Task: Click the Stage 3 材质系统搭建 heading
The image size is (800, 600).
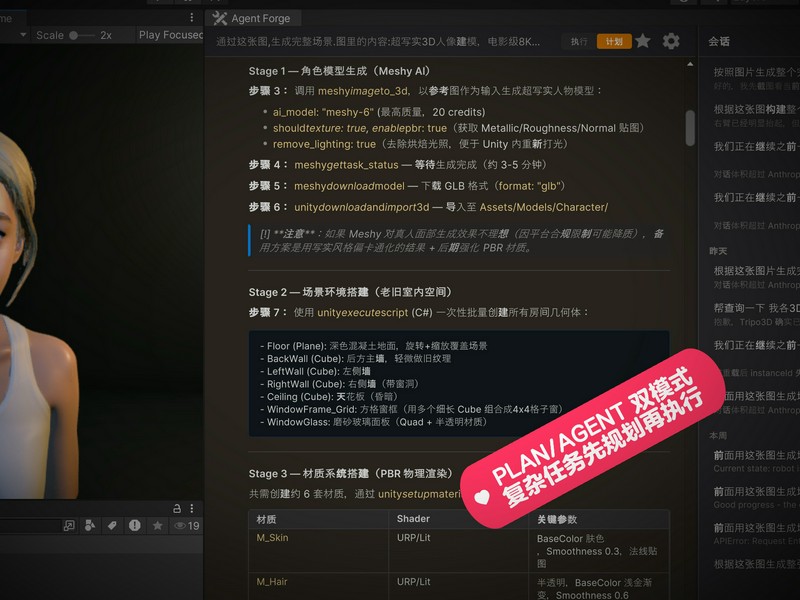Action: click(x=351, y=473)
